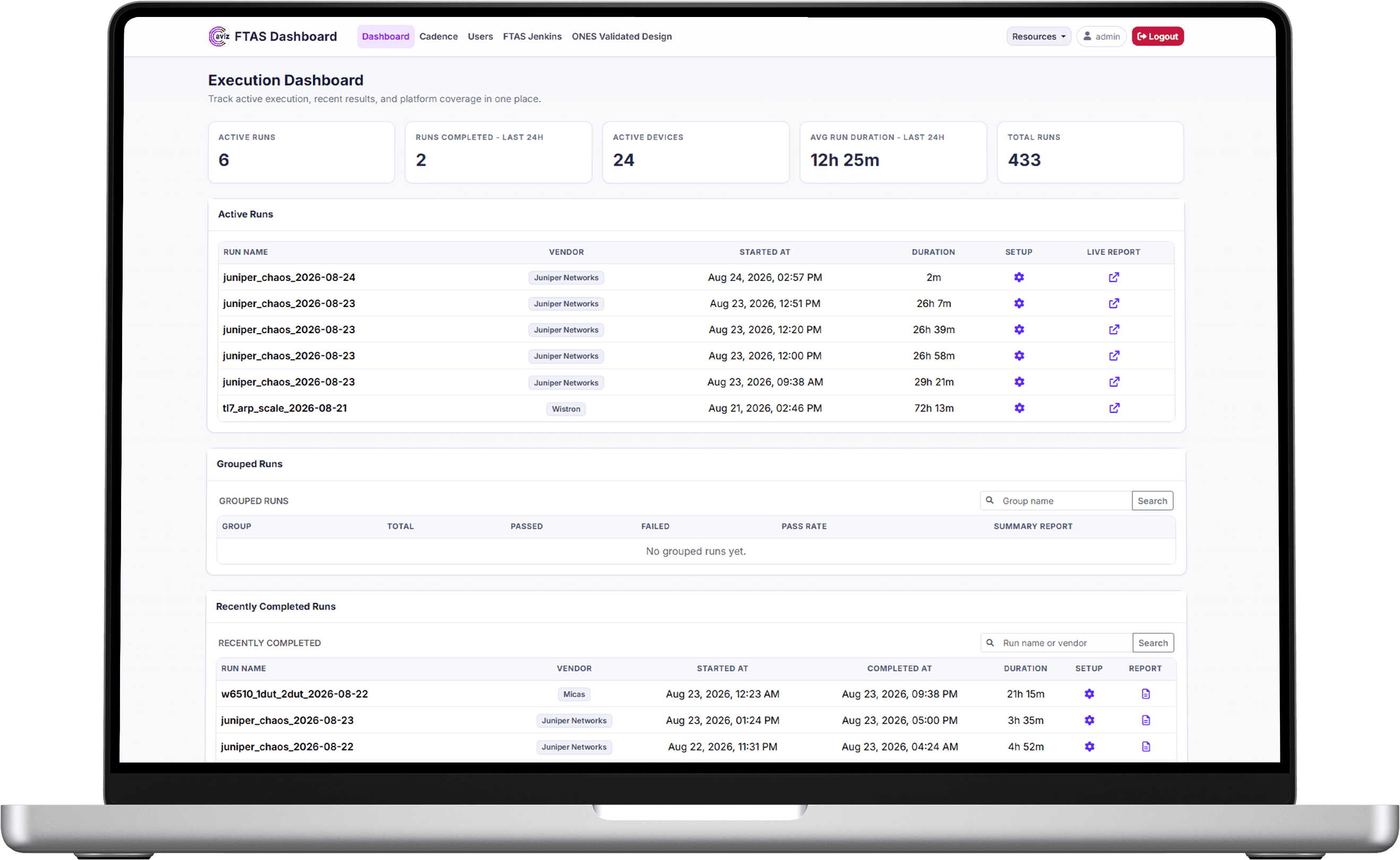The width and height of the screenshot is (1400, 860).
Task: Click the Avg Run Duration card
Action: pos(893,152)
